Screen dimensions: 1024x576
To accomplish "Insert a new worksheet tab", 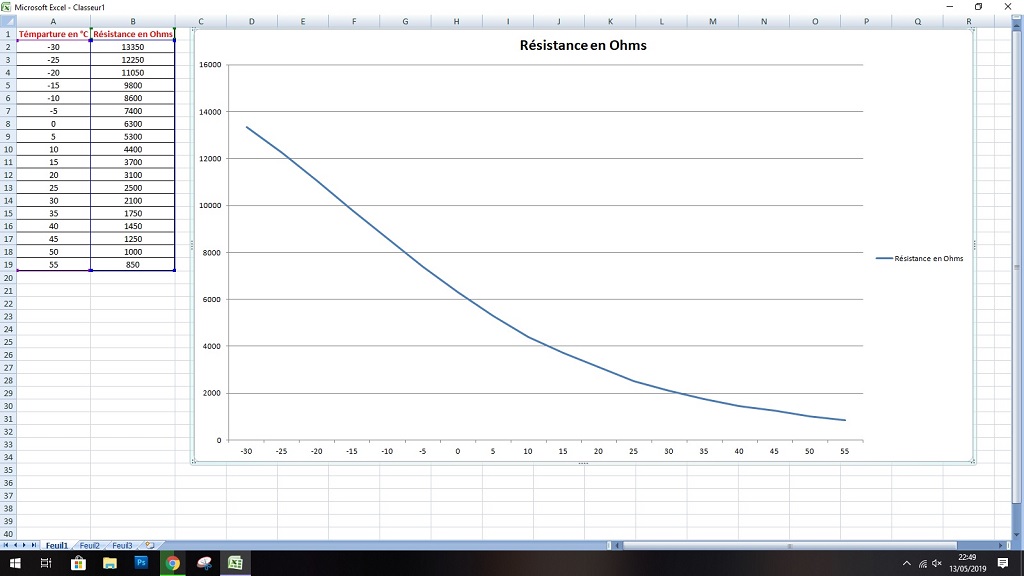I will click(149, 545).
